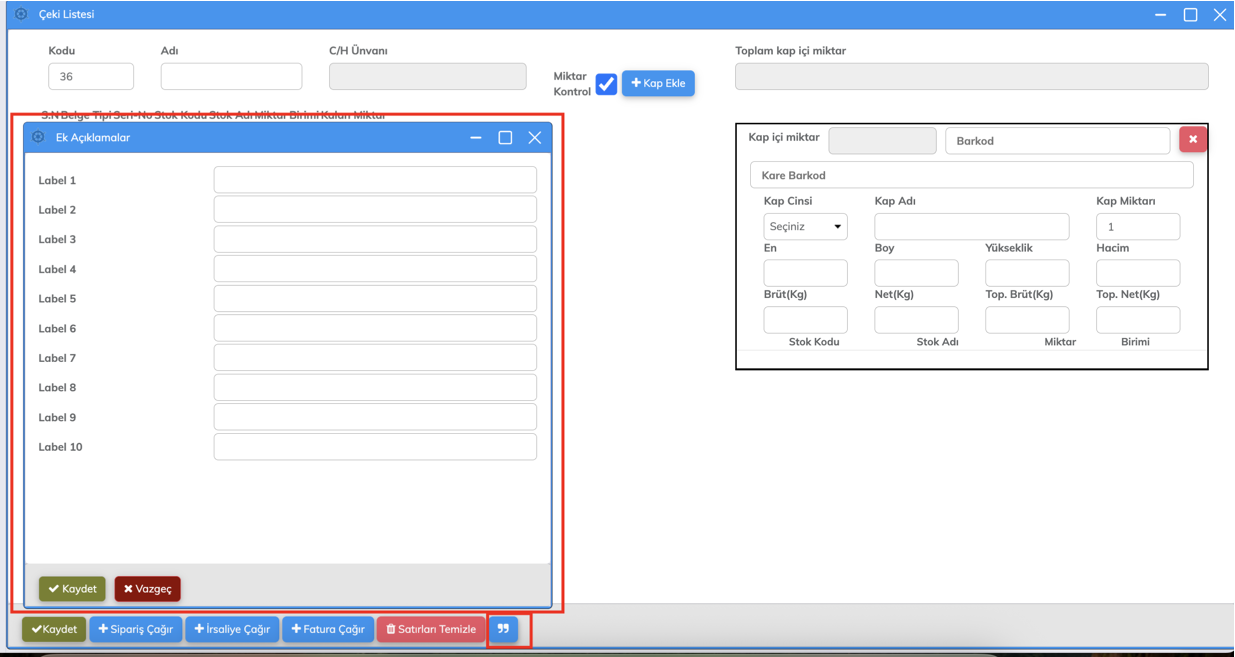Click the red X remove container button
1235x657 pixels.
pyautogui.click(x=1192, y=140)
